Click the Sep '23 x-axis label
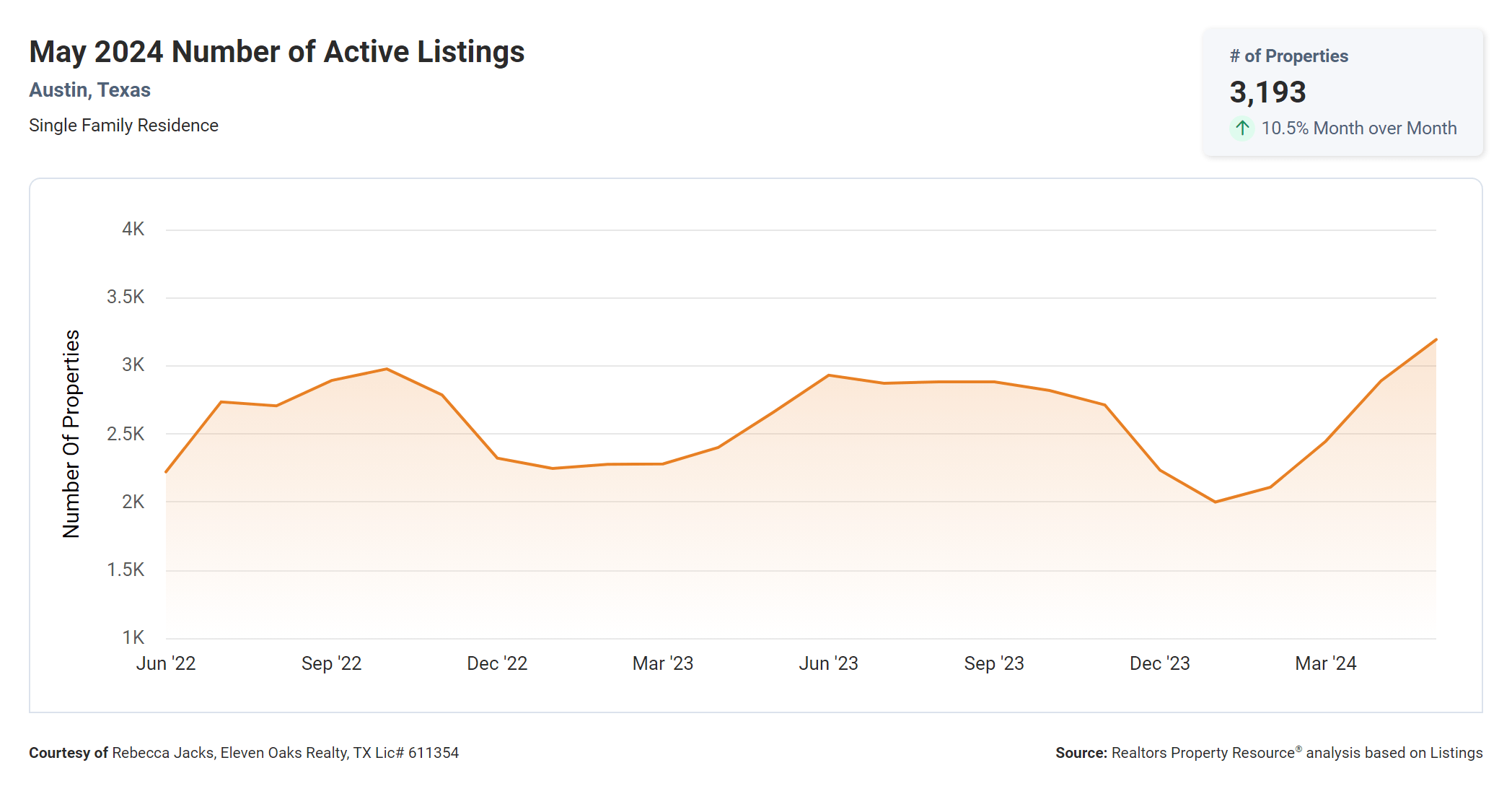 pos(994,663)
